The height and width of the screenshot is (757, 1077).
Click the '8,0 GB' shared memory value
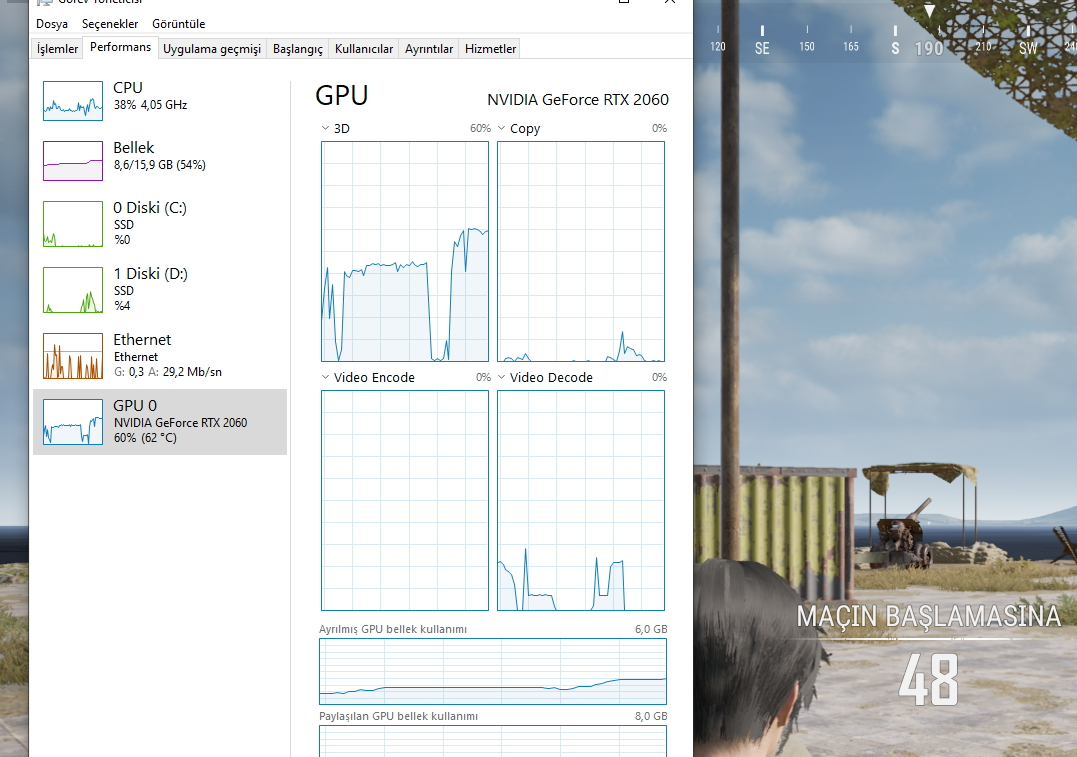coord(650,716)
